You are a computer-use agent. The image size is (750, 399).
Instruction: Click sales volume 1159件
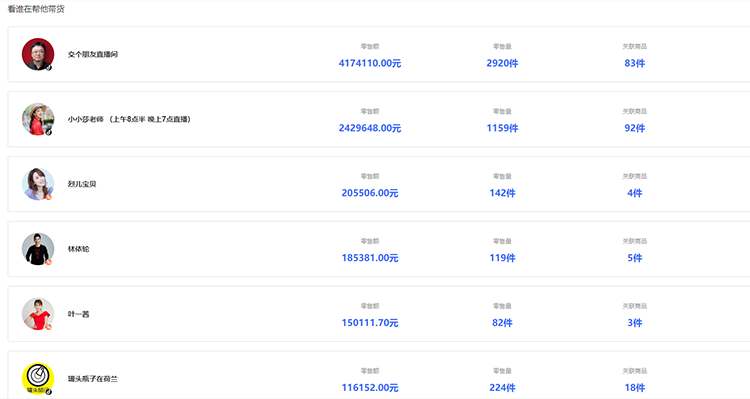coord(502,128)
